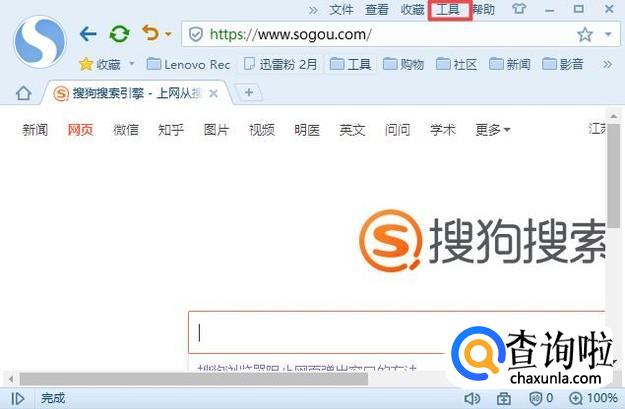Click horizontal scrollbar left arrow
The height and width of the screenshot is (409, 625).
click(x=11, y=379)
